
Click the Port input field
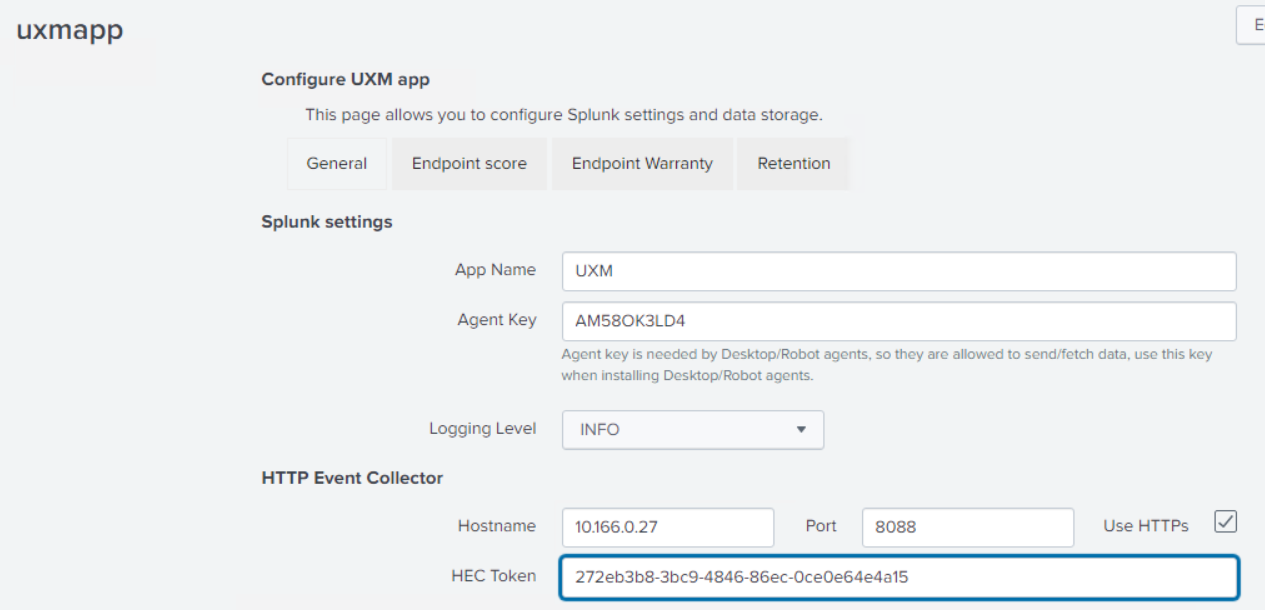point(966,526)
